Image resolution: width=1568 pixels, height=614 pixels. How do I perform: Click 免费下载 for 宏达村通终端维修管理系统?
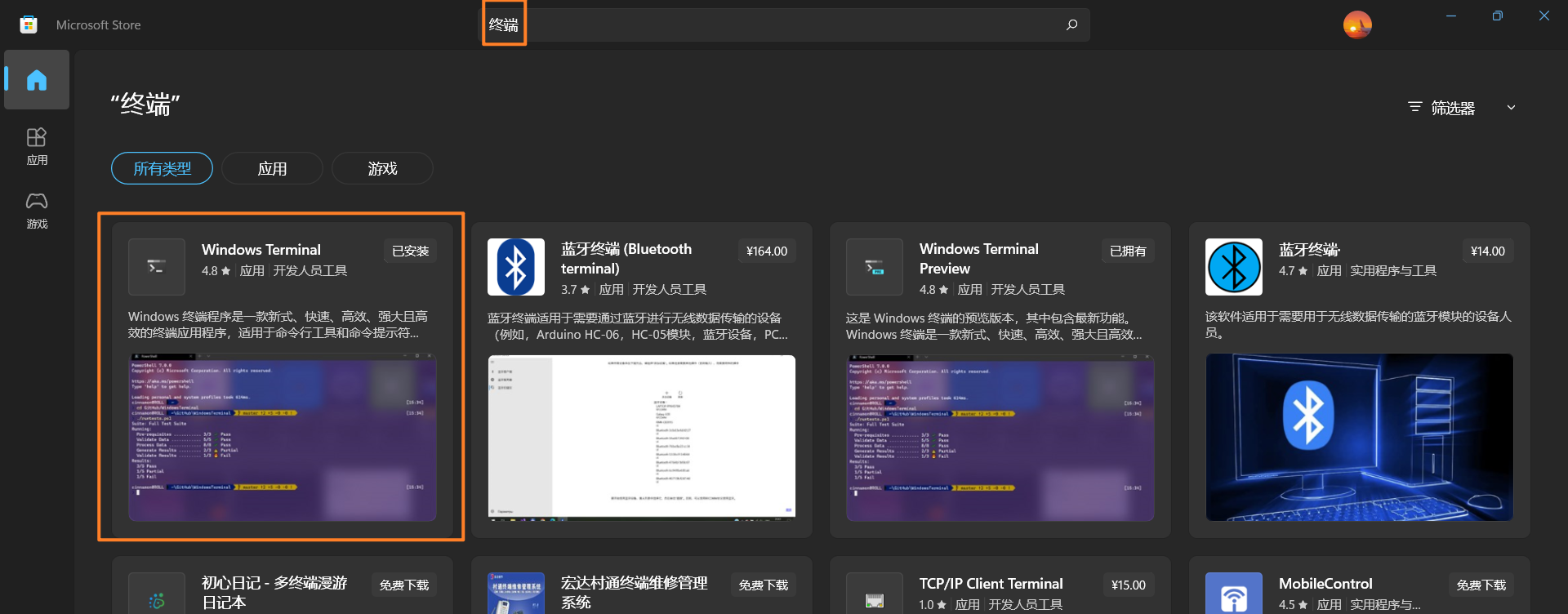[x=764, y=585]
